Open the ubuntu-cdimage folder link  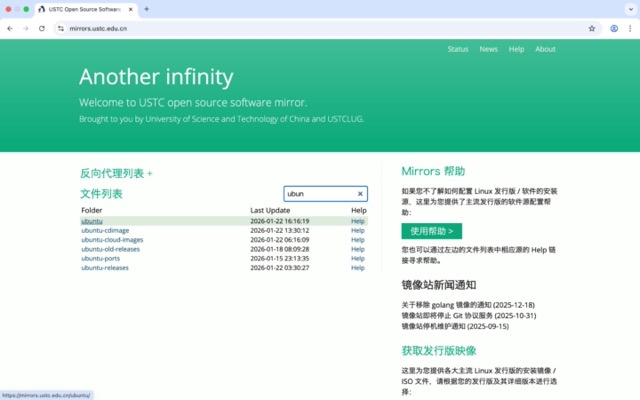(106, 230)
